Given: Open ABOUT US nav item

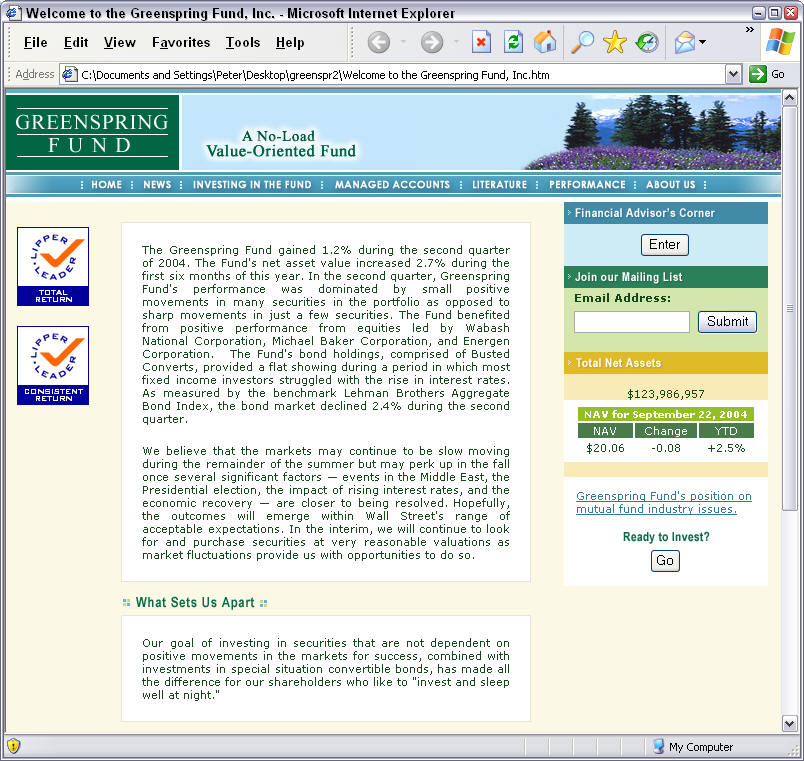Looking at the screenshot, I should (x=671, y=185).
